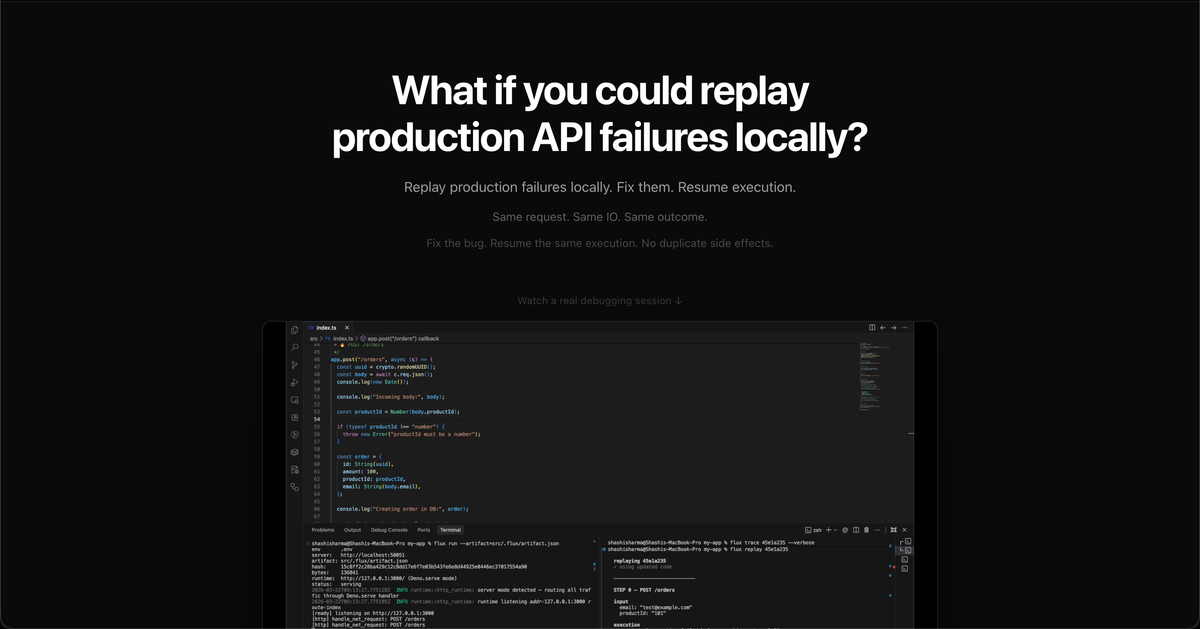Select the Ports panel tab

424,530
